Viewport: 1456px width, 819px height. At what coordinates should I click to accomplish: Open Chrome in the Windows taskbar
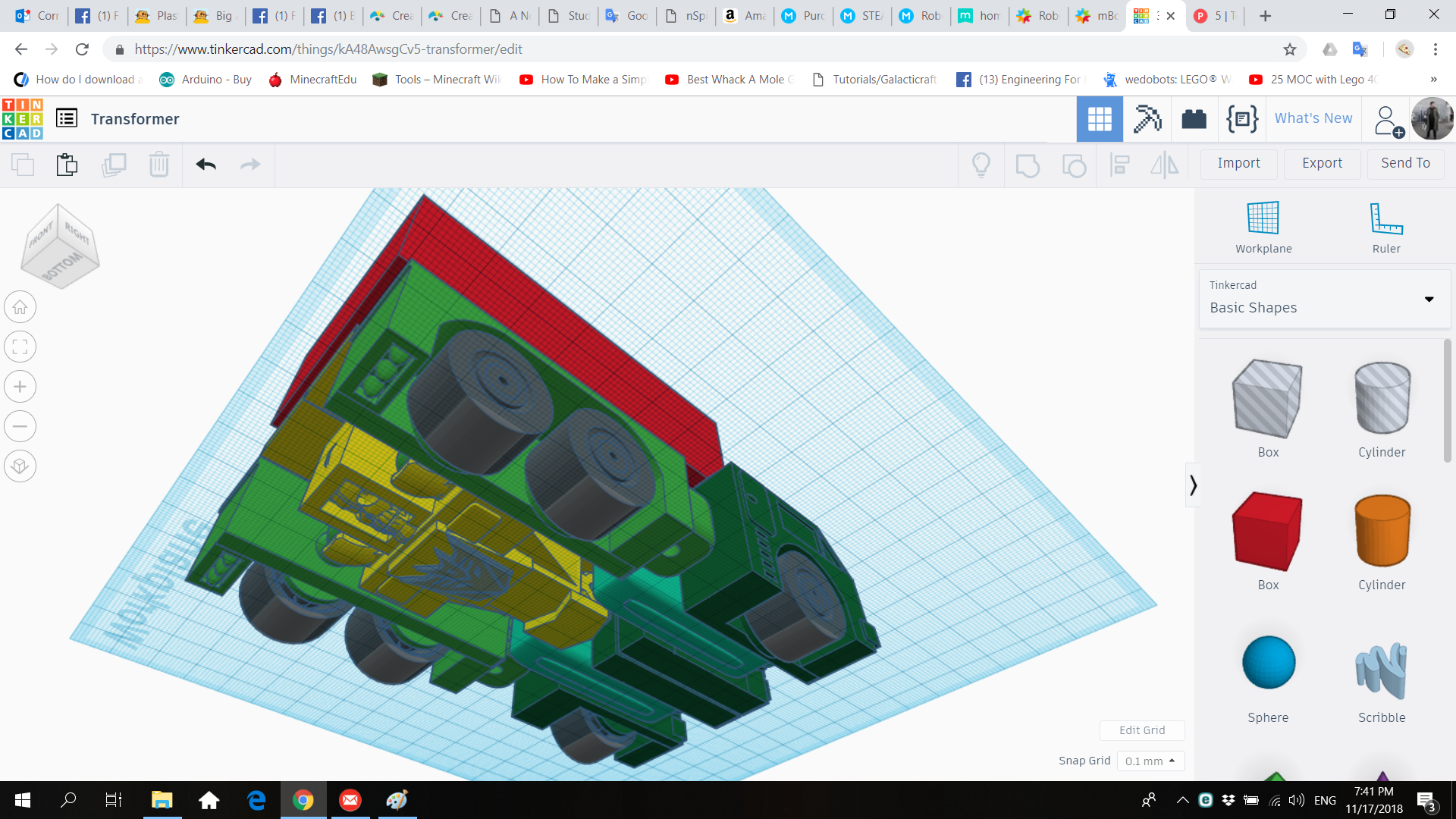pos(303,800)
